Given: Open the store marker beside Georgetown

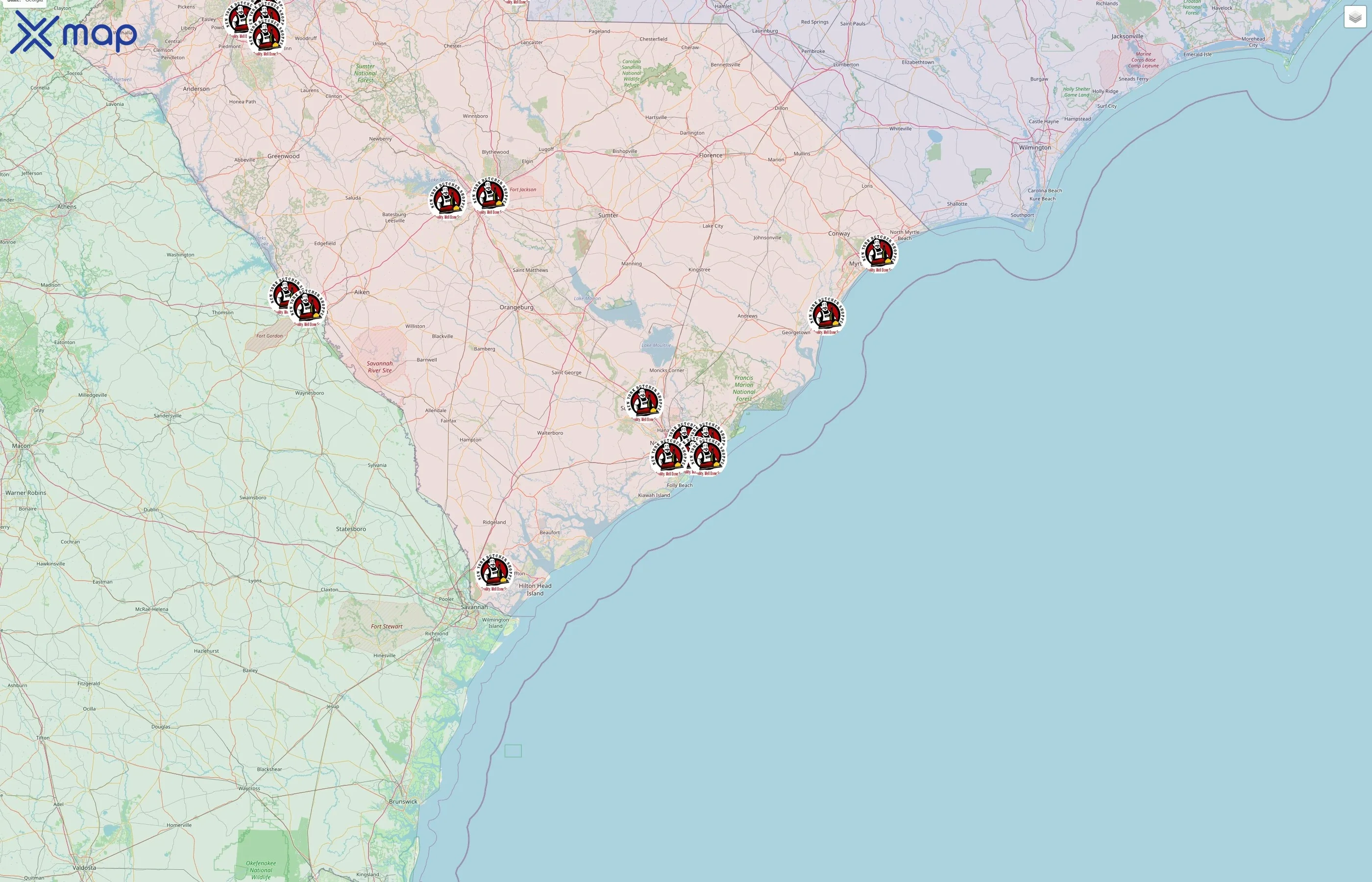Looking at the screenshot, I should coord(827,316).
